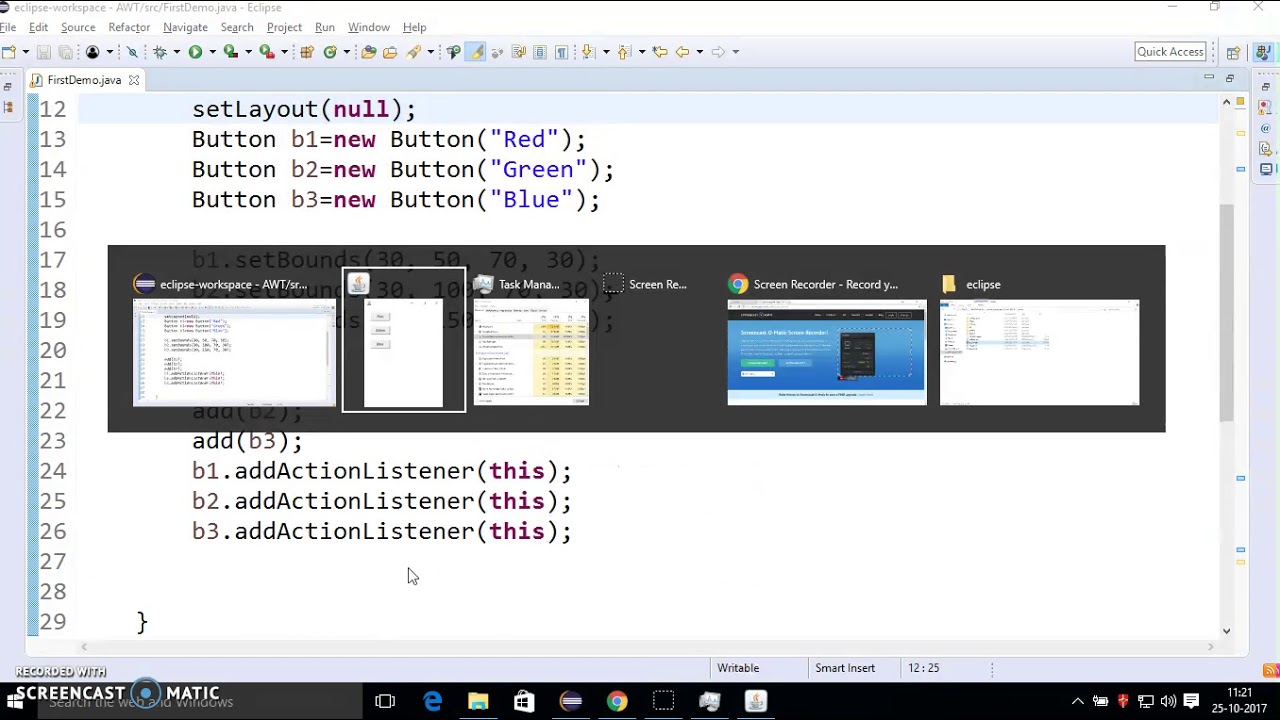The image size is (1280, 720).
Task: Minimize the editor area
Action: tap(1209, 78)
